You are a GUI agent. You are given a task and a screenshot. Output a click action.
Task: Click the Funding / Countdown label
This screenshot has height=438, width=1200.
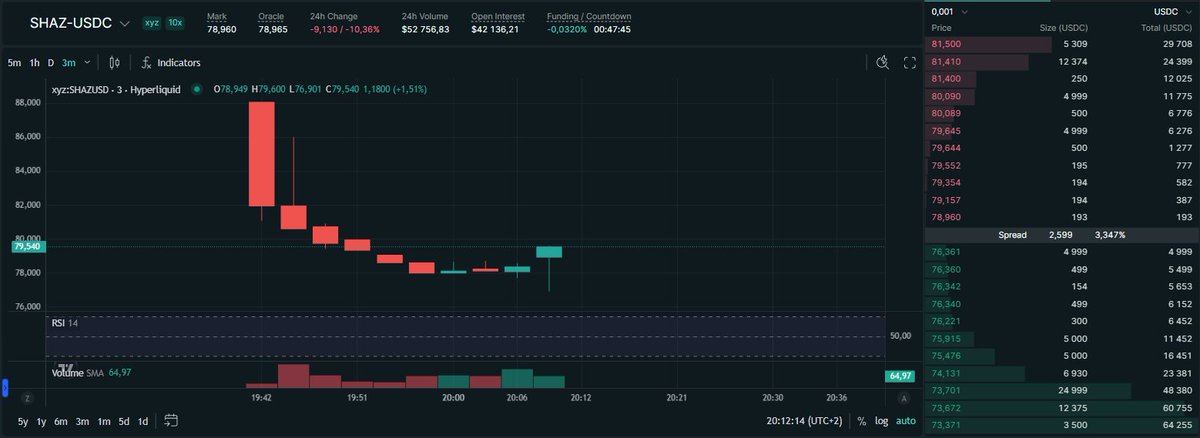(587, 17)
